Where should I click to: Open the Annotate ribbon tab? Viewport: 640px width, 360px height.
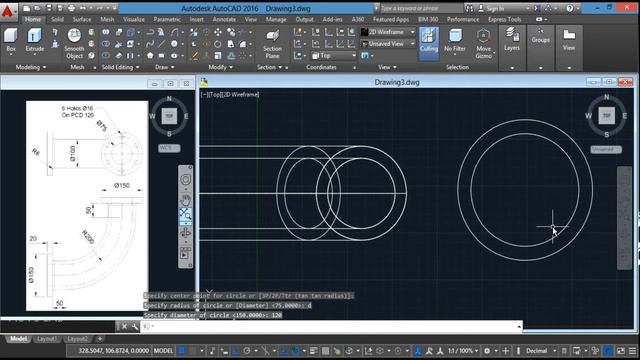(x=224, y=19)
